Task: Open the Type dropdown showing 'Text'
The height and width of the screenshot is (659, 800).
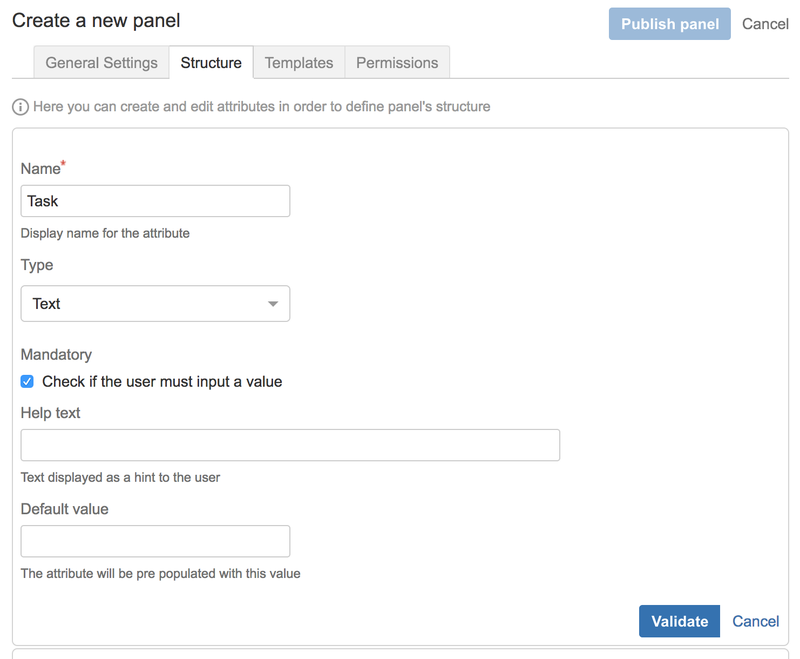Action: [155, 303]
